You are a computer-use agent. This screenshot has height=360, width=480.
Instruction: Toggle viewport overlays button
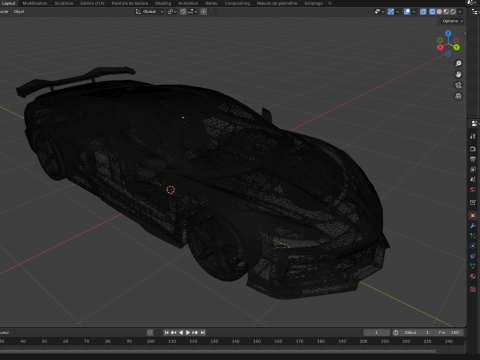[407, 12]
